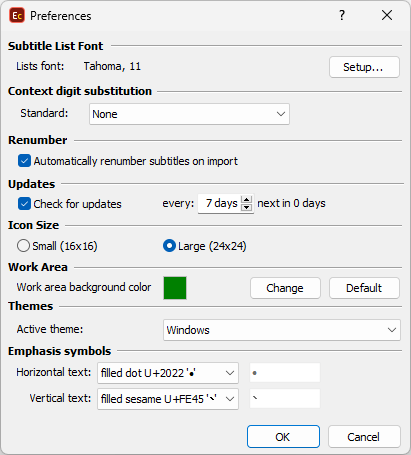This screenshot has width=411, height=455.
Task: Reset work area color with Default
Action: pyautogui.click(x=364, y=288)
